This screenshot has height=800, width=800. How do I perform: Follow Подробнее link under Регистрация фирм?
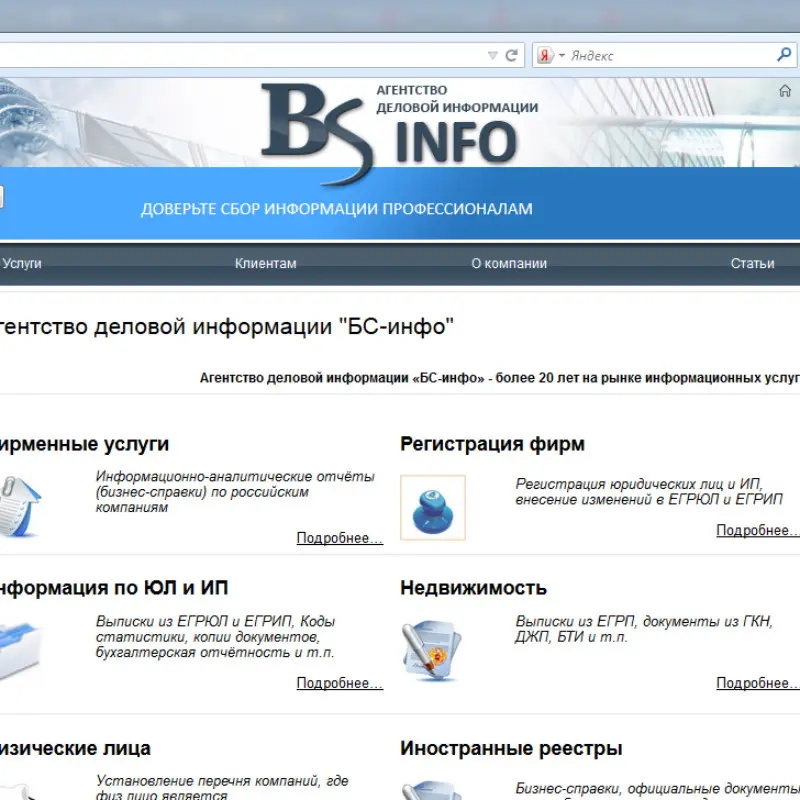pyautogui.click(x=758, y=530)
